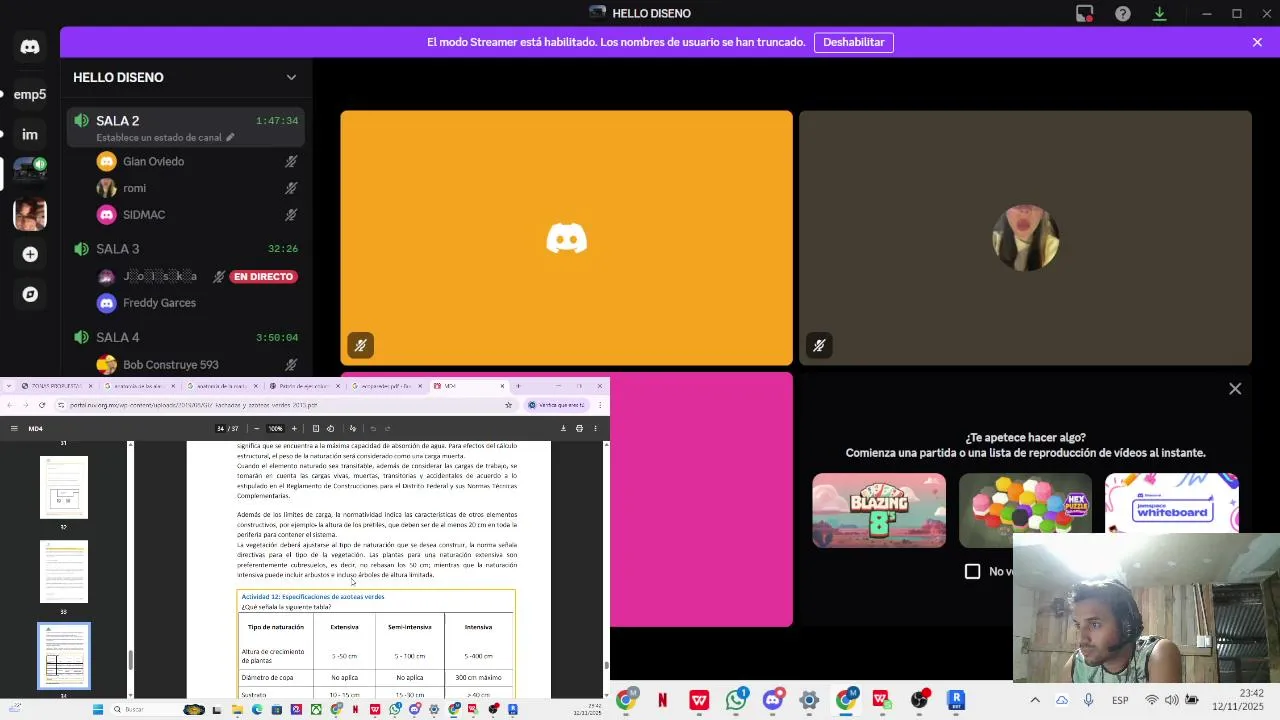Toggle mute icon beside SIDMAC
Viewport: 1280px width, 720px height.
(291, 215)
